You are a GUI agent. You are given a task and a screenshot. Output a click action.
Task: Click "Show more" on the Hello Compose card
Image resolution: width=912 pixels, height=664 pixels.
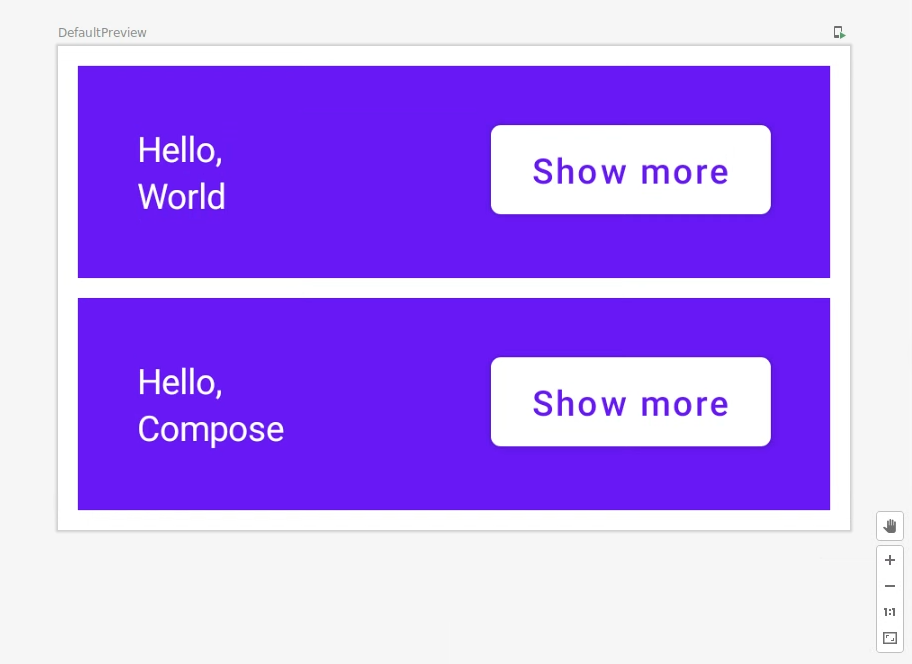[630, 402]
